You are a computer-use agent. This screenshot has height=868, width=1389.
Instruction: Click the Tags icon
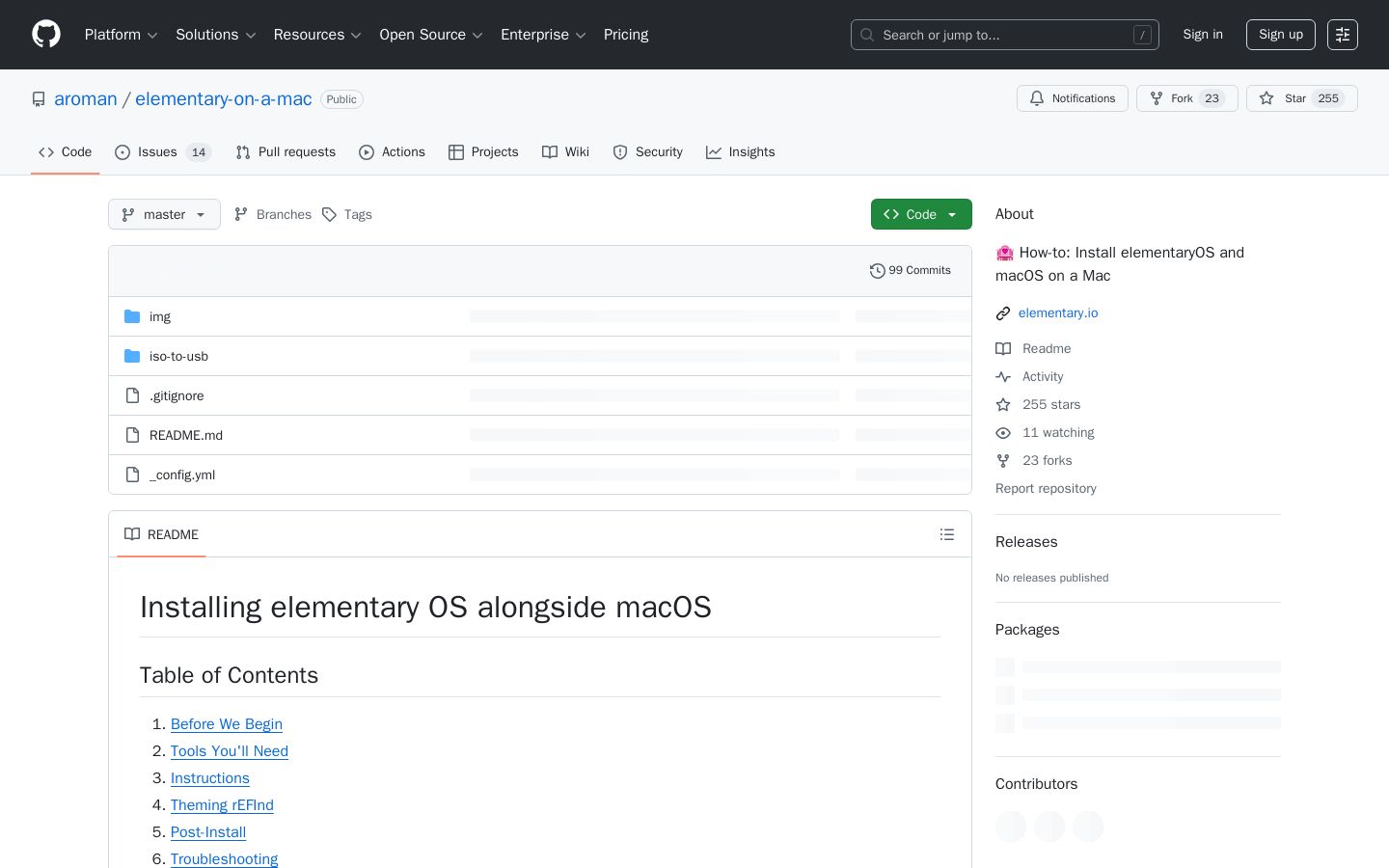[x=329, y=214]
